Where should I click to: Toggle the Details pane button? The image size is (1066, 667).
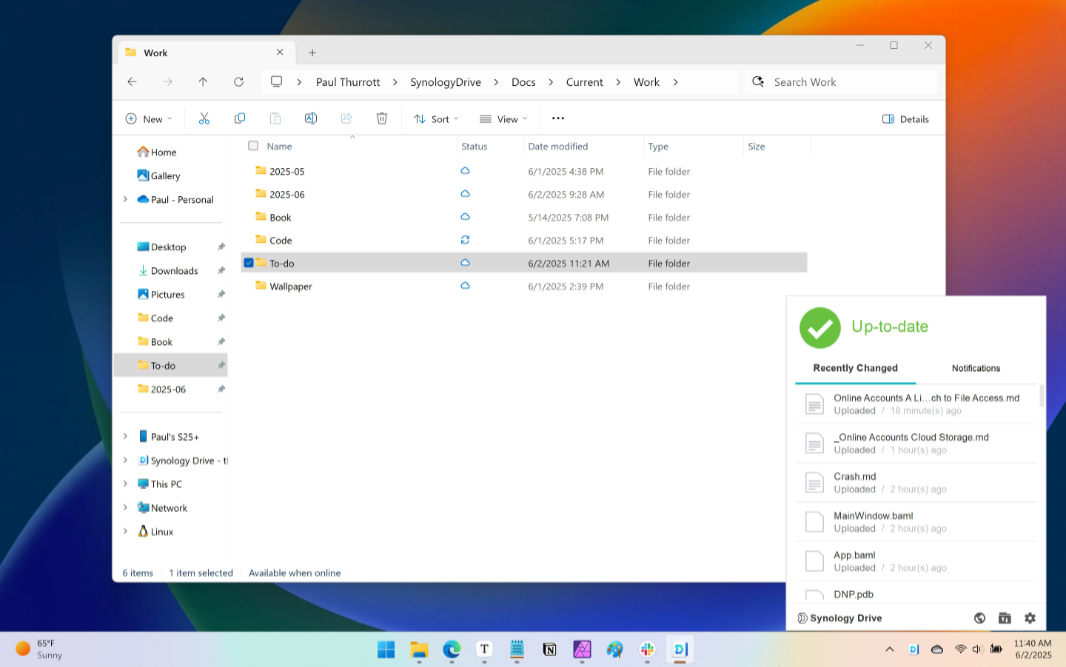pos(905,119)
